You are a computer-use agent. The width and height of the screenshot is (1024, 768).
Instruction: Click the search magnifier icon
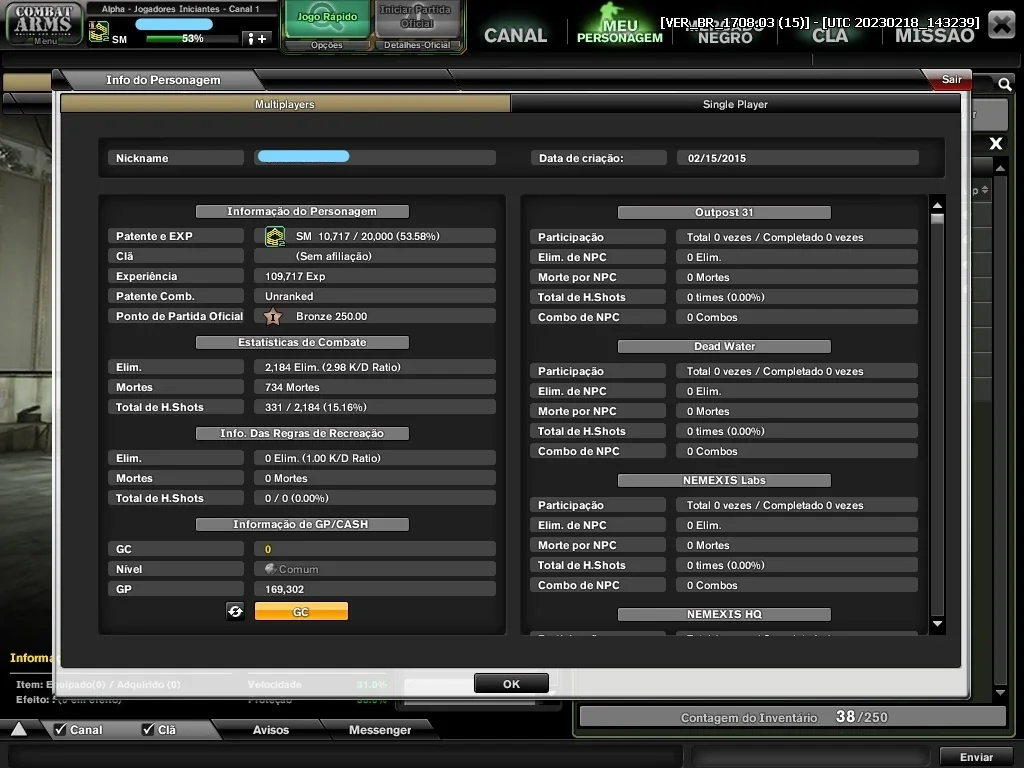pos(1004,84)
